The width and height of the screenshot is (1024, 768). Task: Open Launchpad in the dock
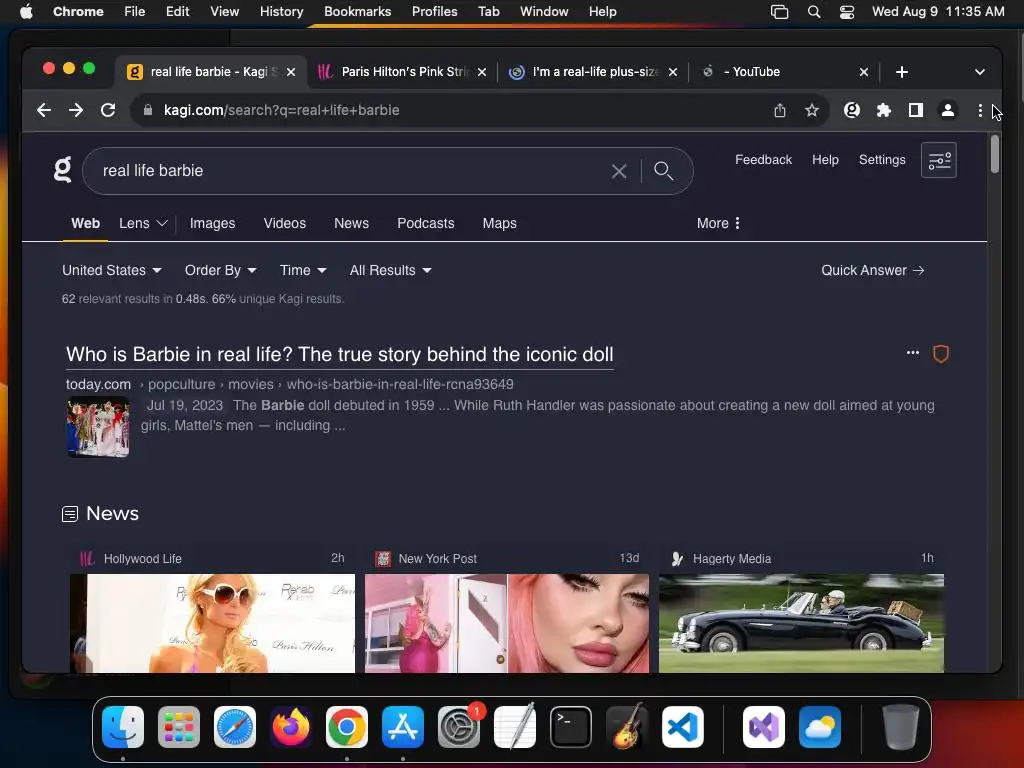click(179, 727)
